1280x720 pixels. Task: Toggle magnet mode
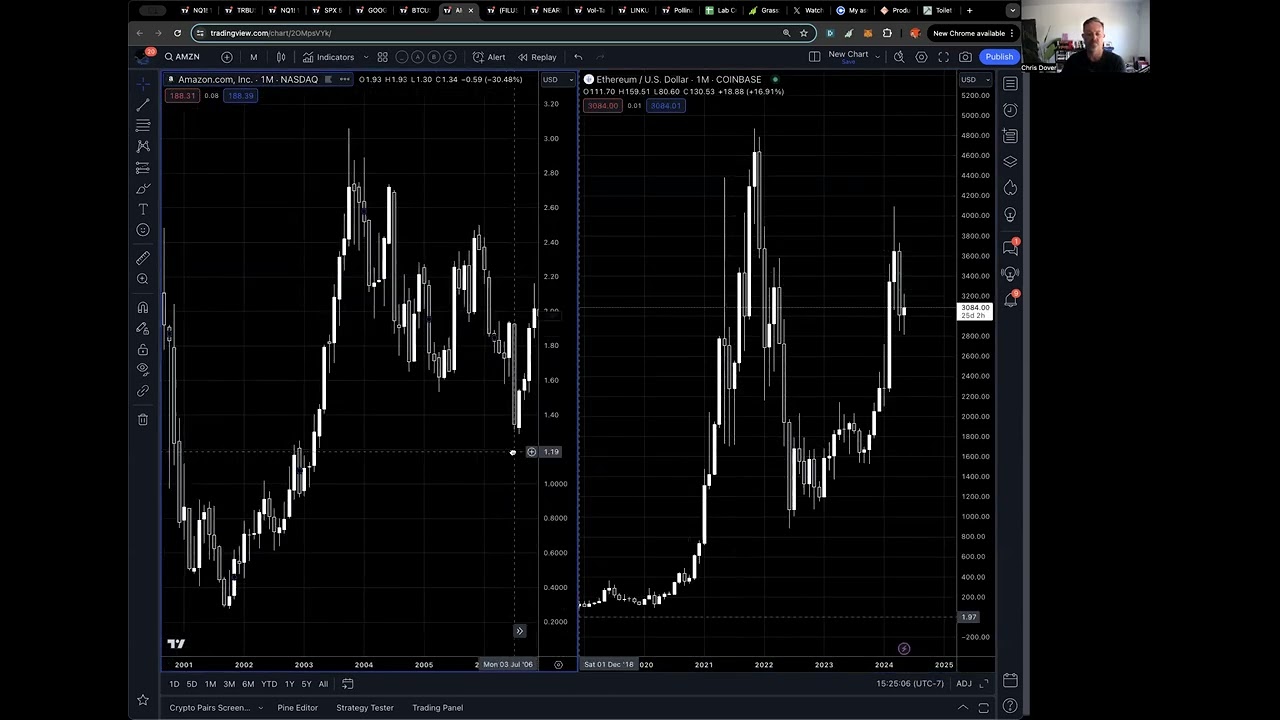(143, 307)
